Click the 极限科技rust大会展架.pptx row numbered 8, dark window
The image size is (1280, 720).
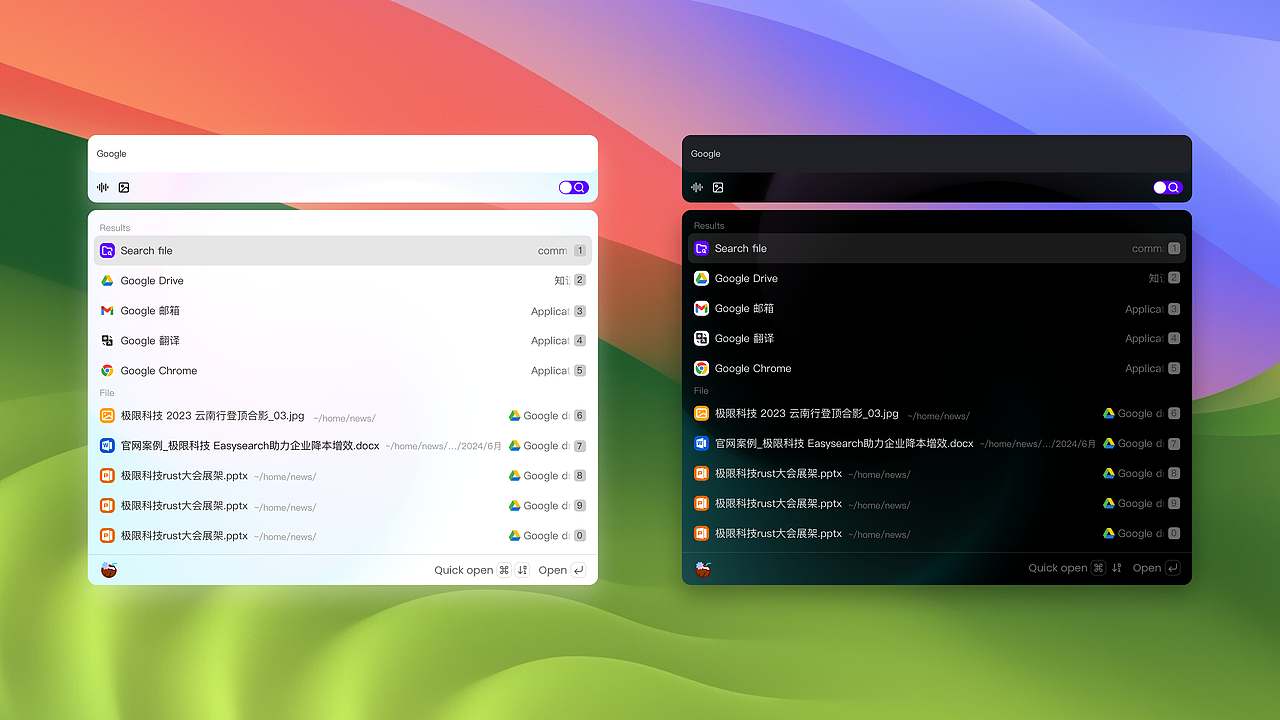pyautogui.click(x=937, y=474)
